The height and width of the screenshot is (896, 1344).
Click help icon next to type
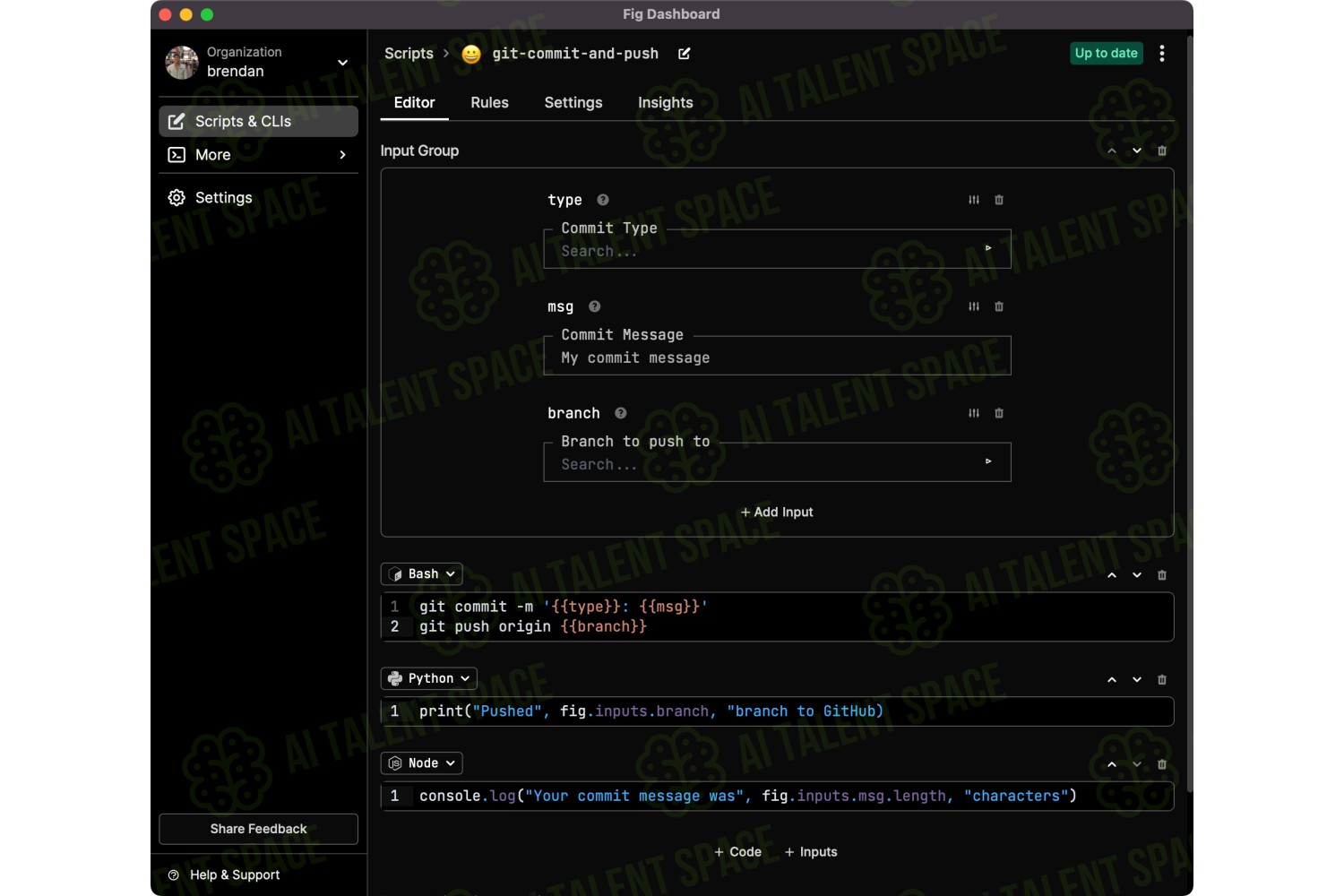[x=603, y=200]
